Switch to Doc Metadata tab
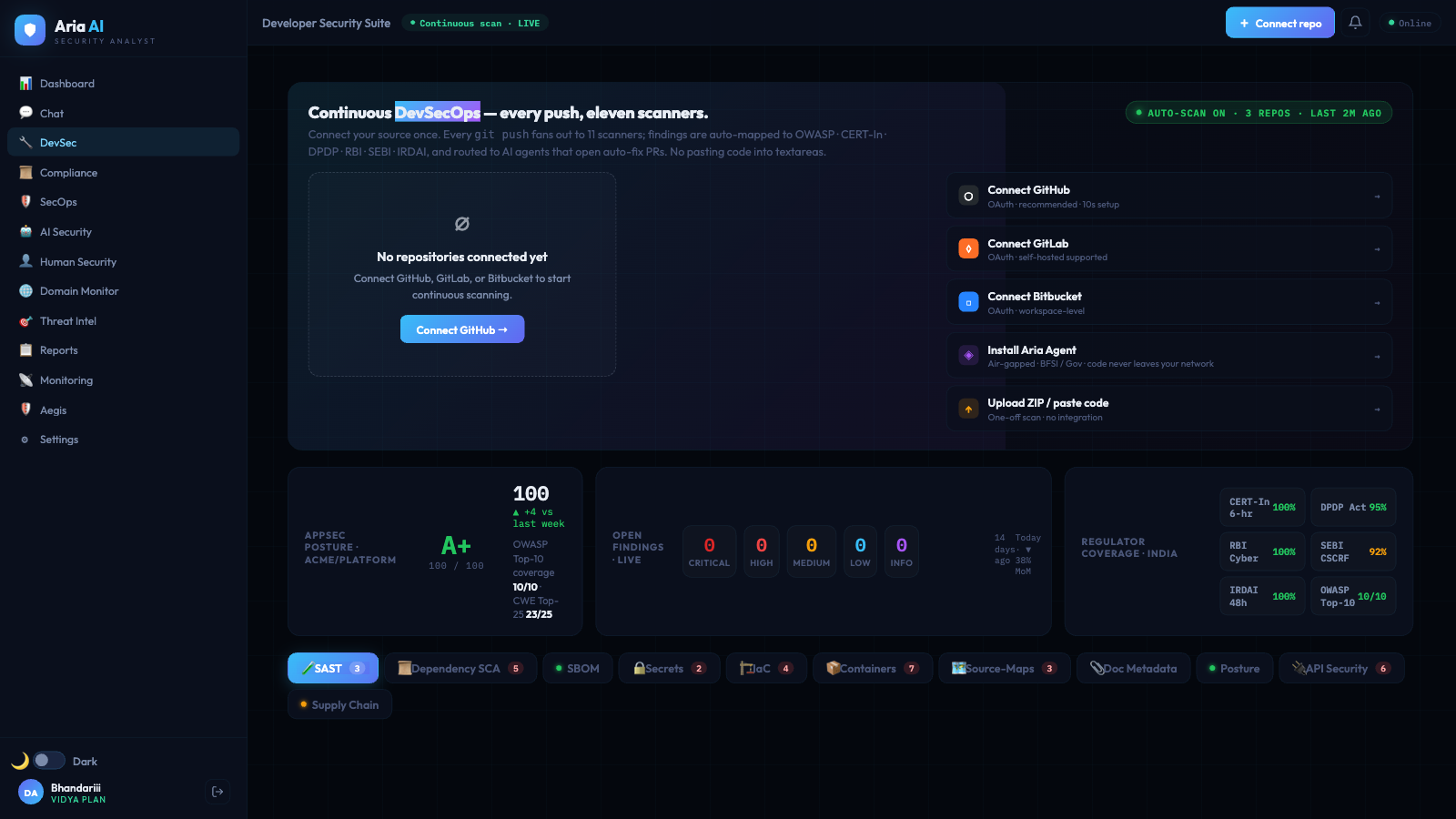 [1134, 668]
